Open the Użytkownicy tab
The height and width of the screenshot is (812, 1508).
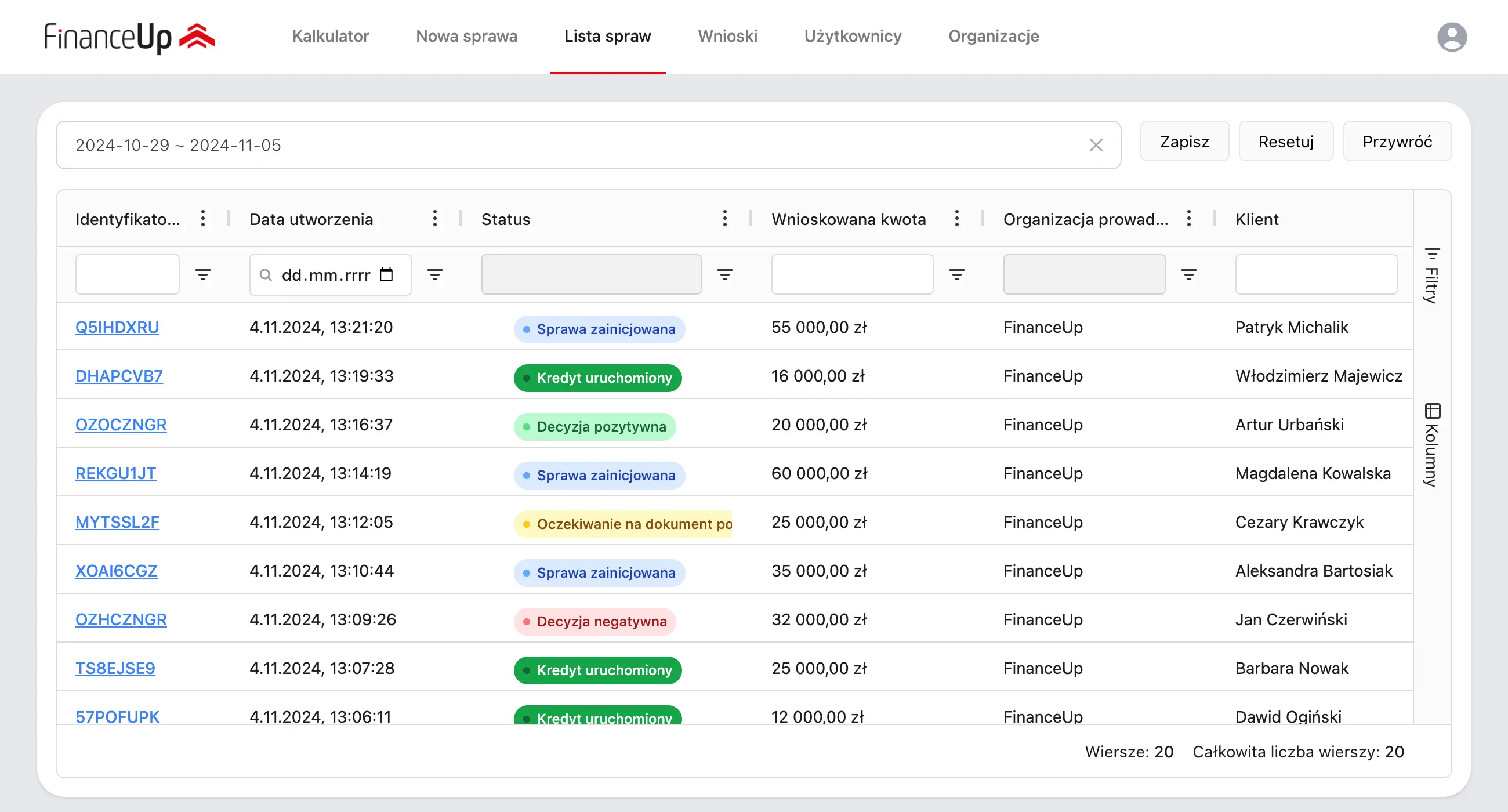853,37
